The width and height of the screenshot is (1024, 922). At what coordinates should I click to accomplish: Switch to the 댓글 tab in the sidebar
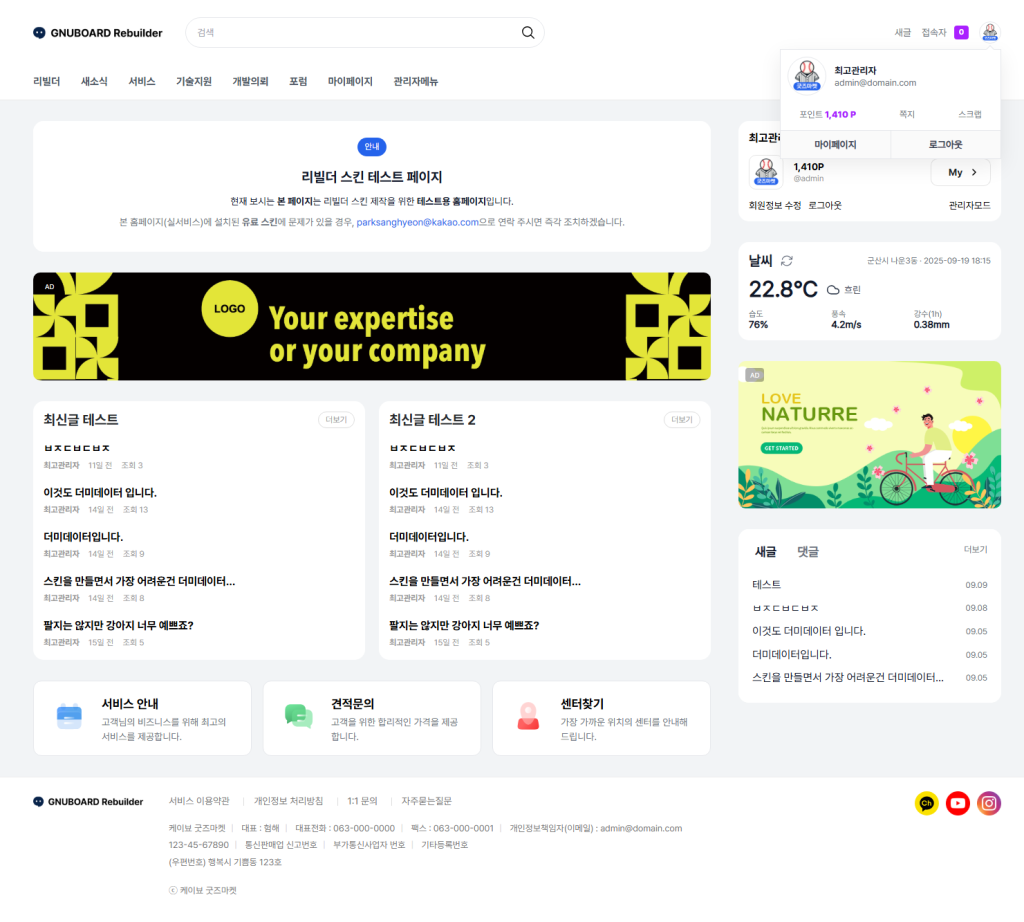tap(807, 552)
